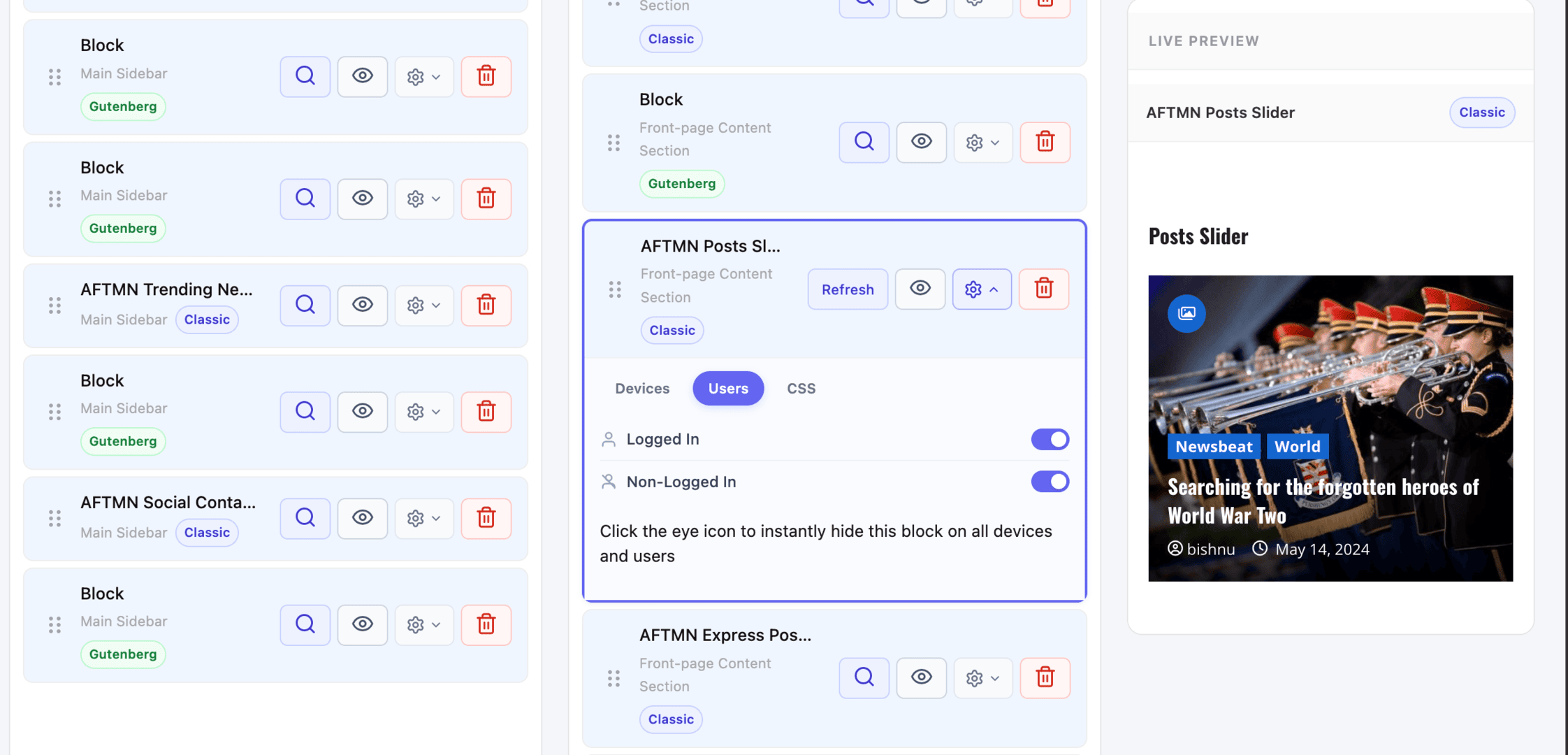
Task: Click the author avatar icon beside bishnu
Action: 1175,549
